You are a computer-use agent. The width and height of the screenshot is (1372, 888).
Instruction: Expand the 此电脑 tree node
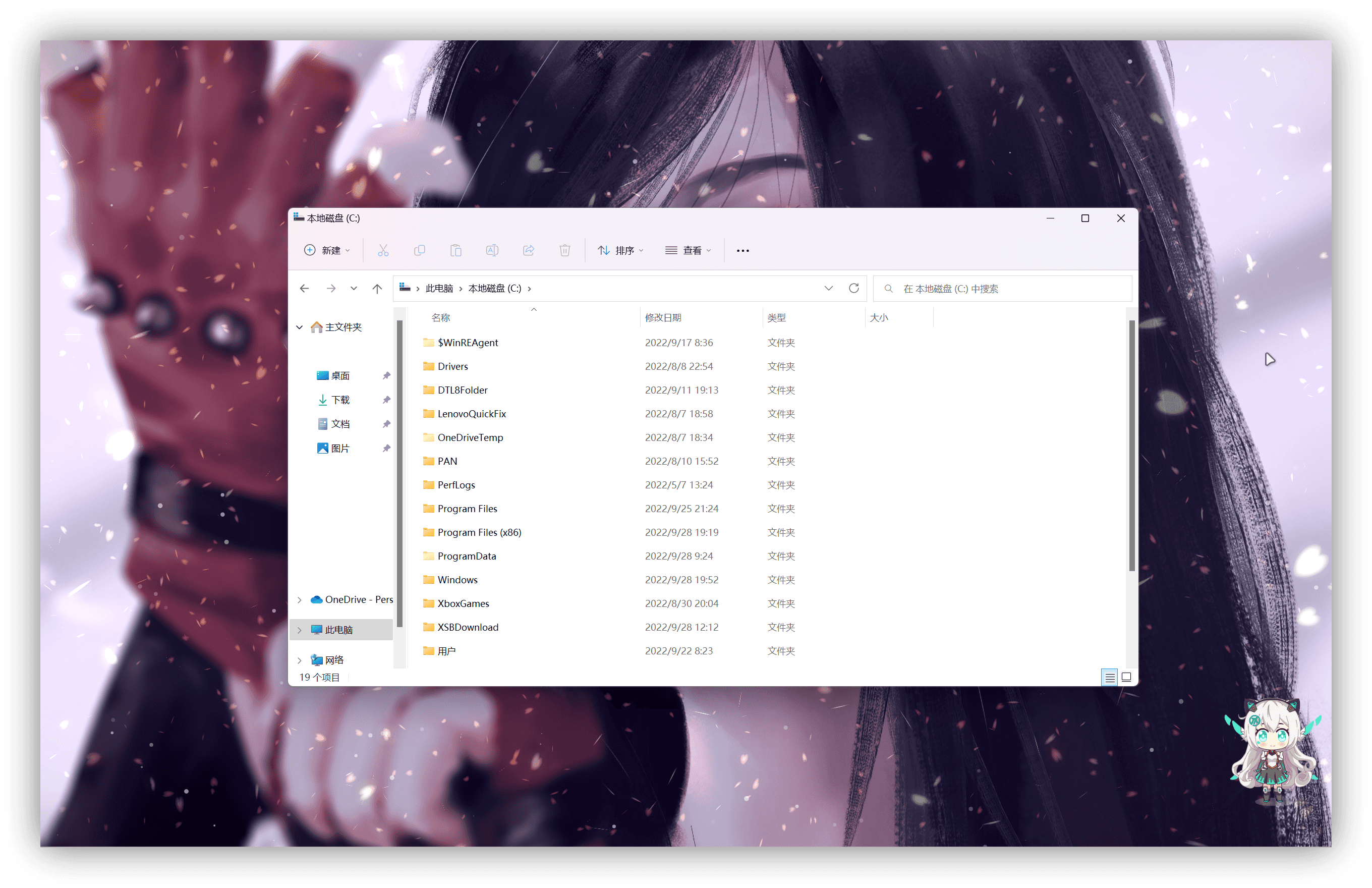click(300, 630)
